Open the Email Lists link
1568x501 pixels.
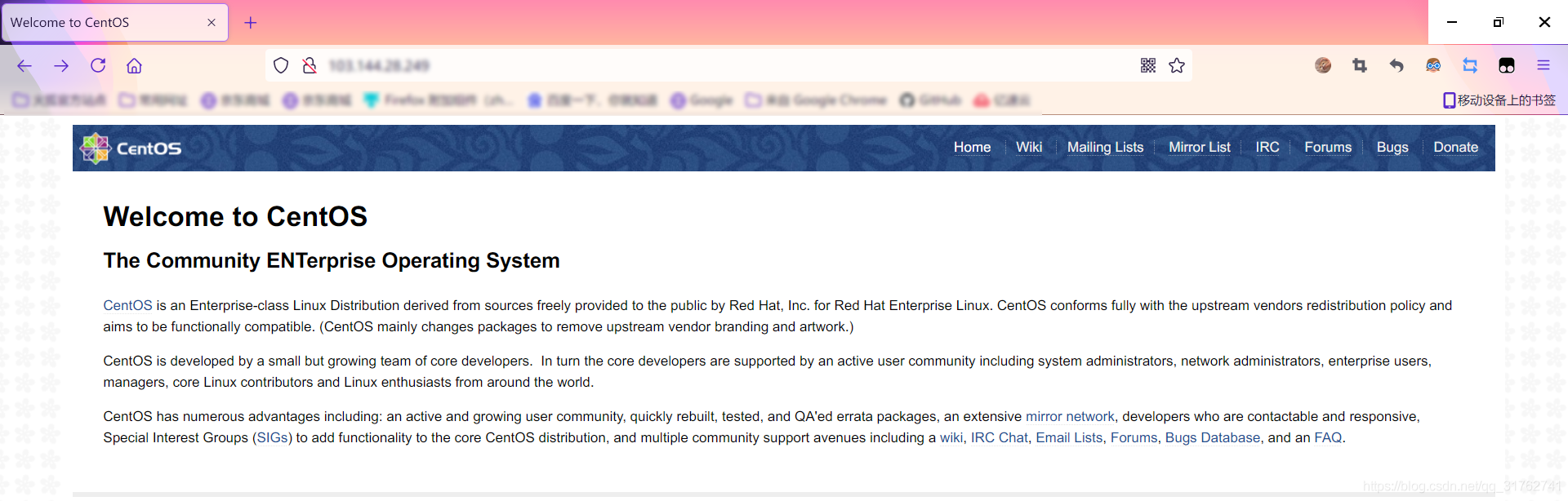pos(1069,437)
